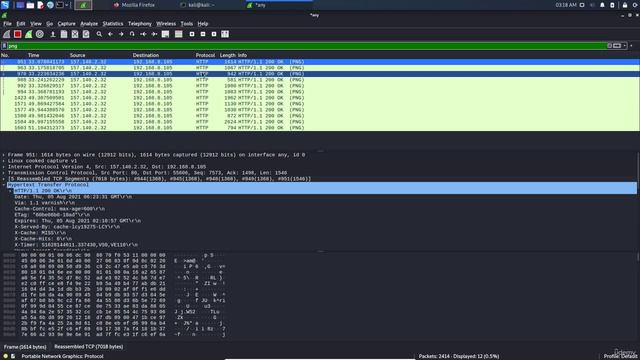Expand HTTP/1.1 200 OK line
Screen dimensions: 640x360
[11, 191]
